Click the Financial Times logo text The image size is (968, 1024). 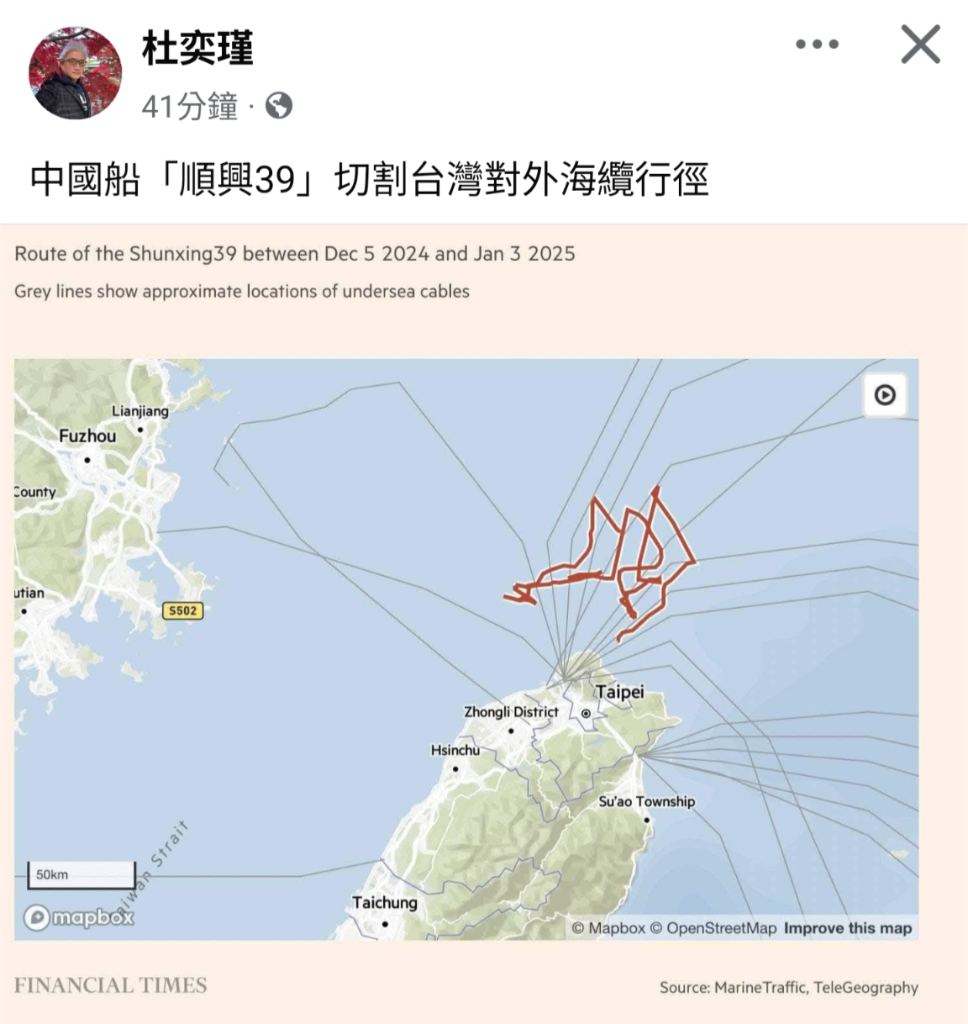[110, 985]
